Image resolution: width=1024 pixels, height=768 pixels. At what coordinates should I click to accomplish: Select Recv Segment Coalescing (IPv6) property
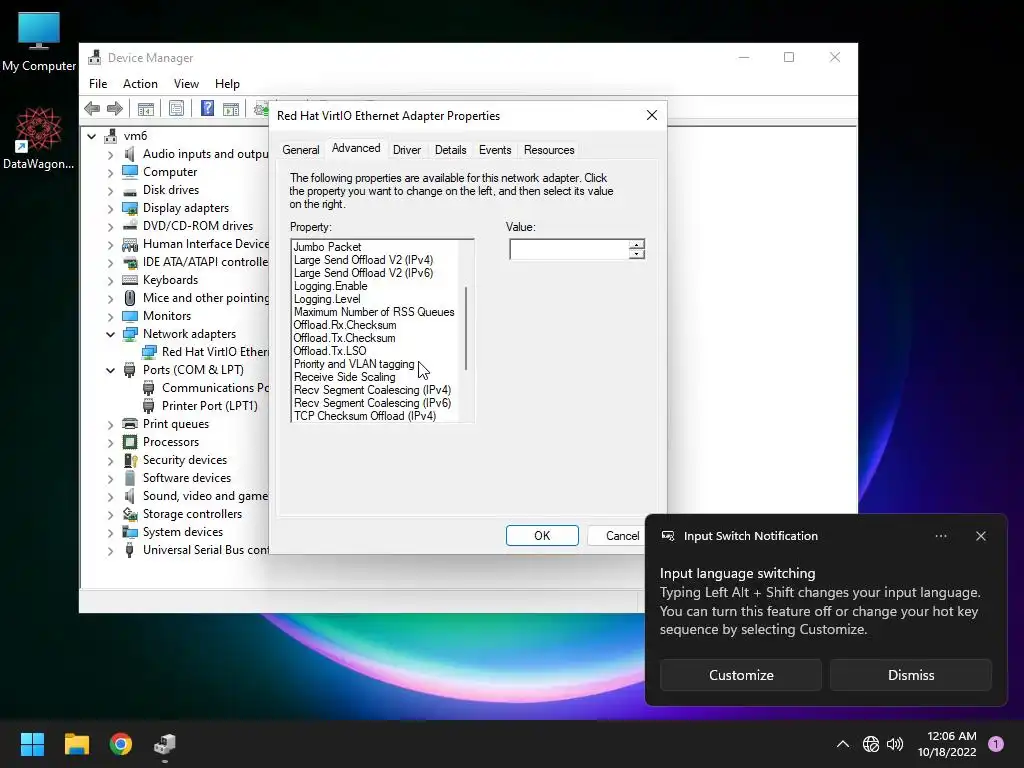click(x=372, y=403)
